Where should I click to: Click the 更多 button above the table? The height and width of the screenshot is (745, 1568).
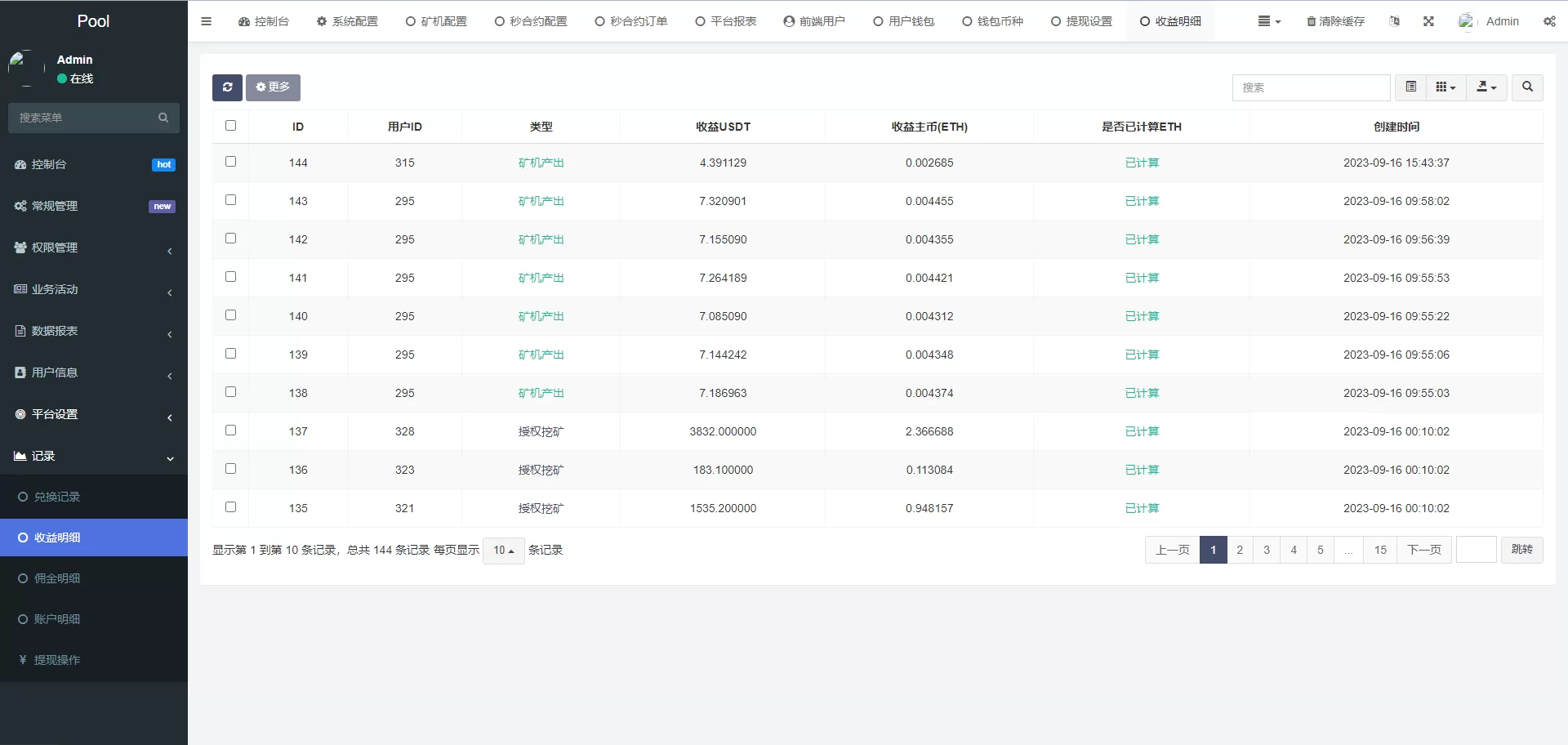pyautogui.click(x=273, y=87)
